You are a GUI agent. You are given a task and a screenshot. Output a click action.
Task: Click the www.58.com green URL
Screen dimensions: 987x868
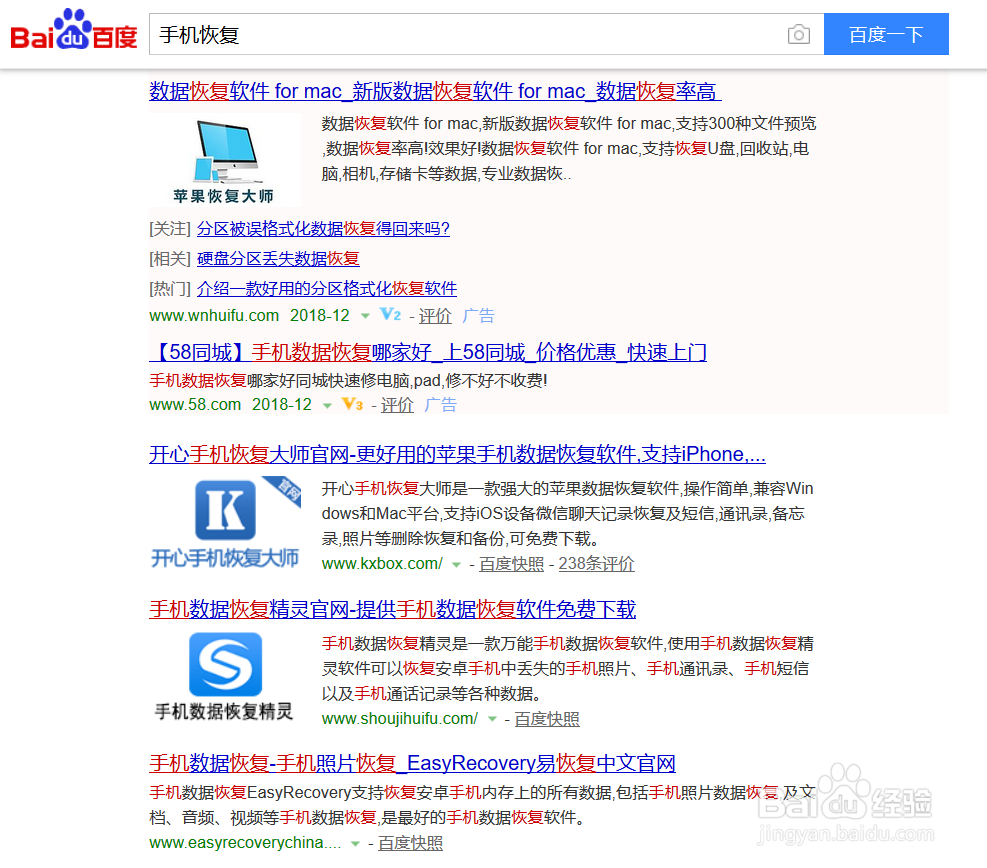coord(195,405)
